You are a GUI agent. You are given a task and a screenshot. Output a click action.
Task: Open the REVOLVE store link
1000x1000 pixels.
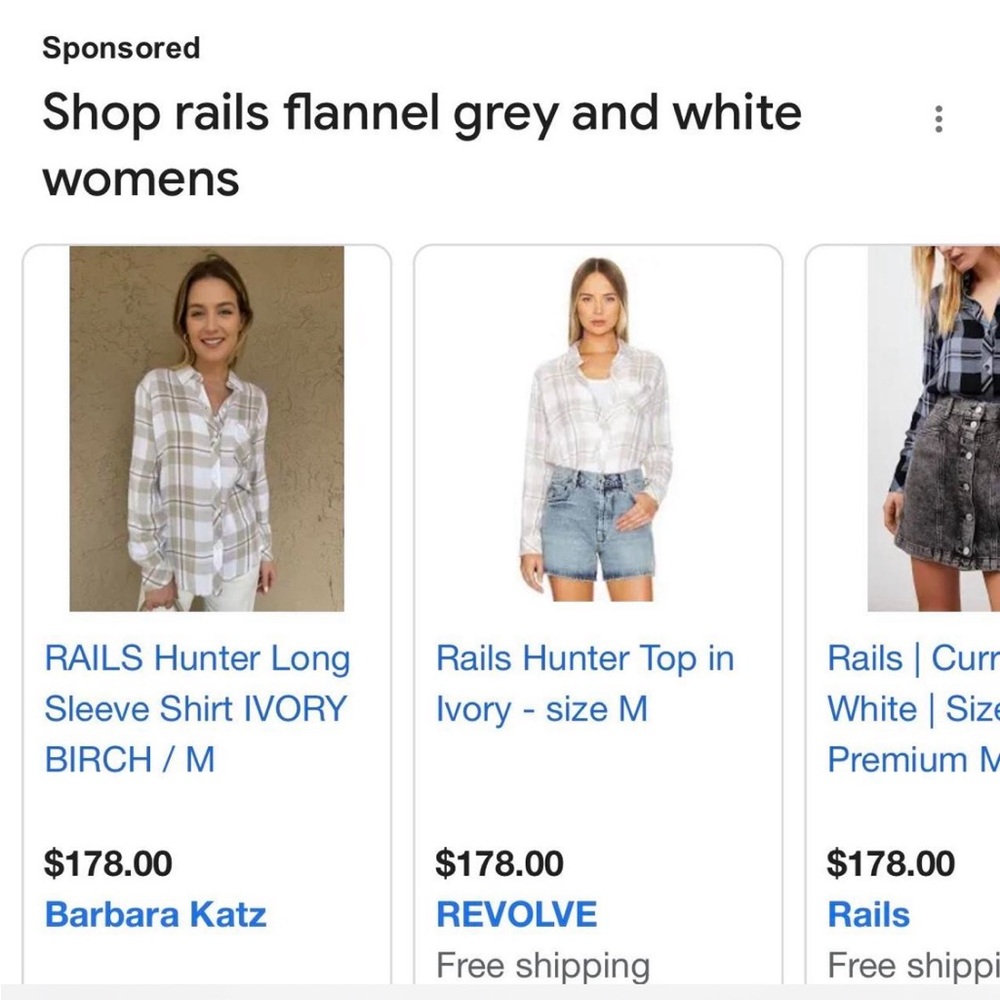[515, 914]
